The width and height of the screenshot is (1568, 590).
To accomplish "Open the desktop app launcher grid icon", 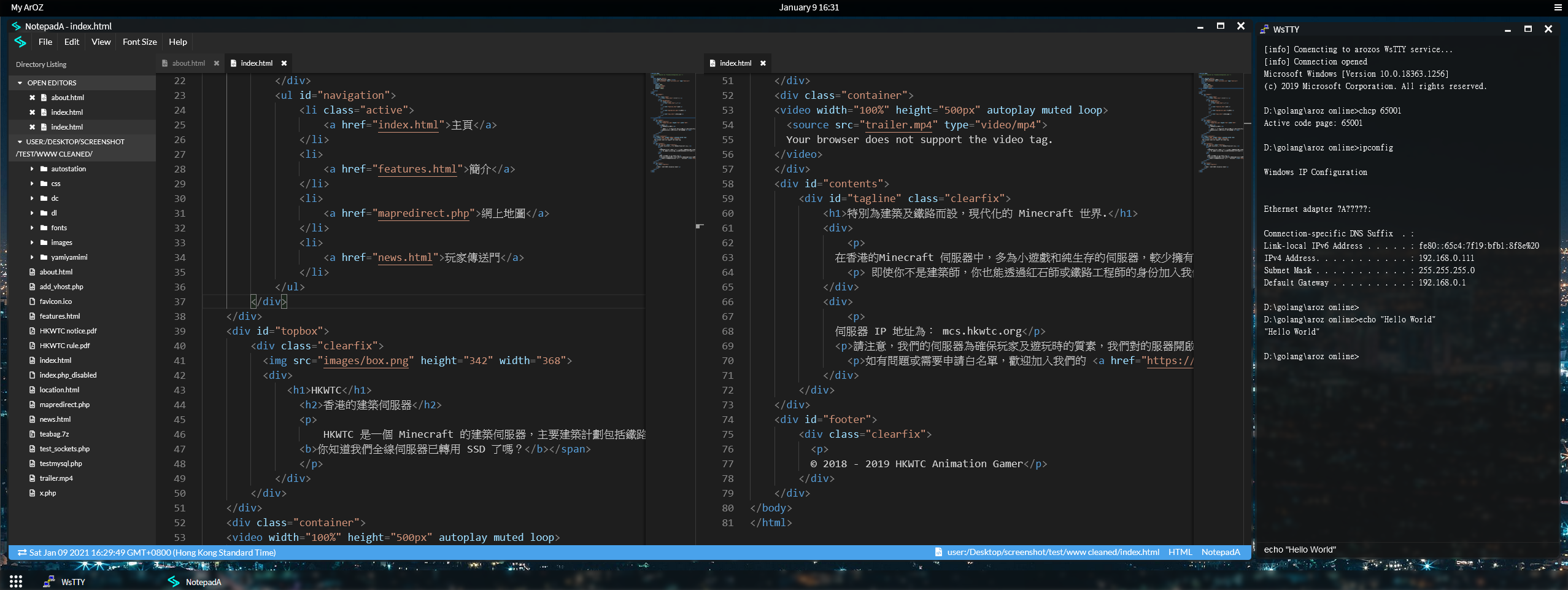I will [x=16, y=581].
